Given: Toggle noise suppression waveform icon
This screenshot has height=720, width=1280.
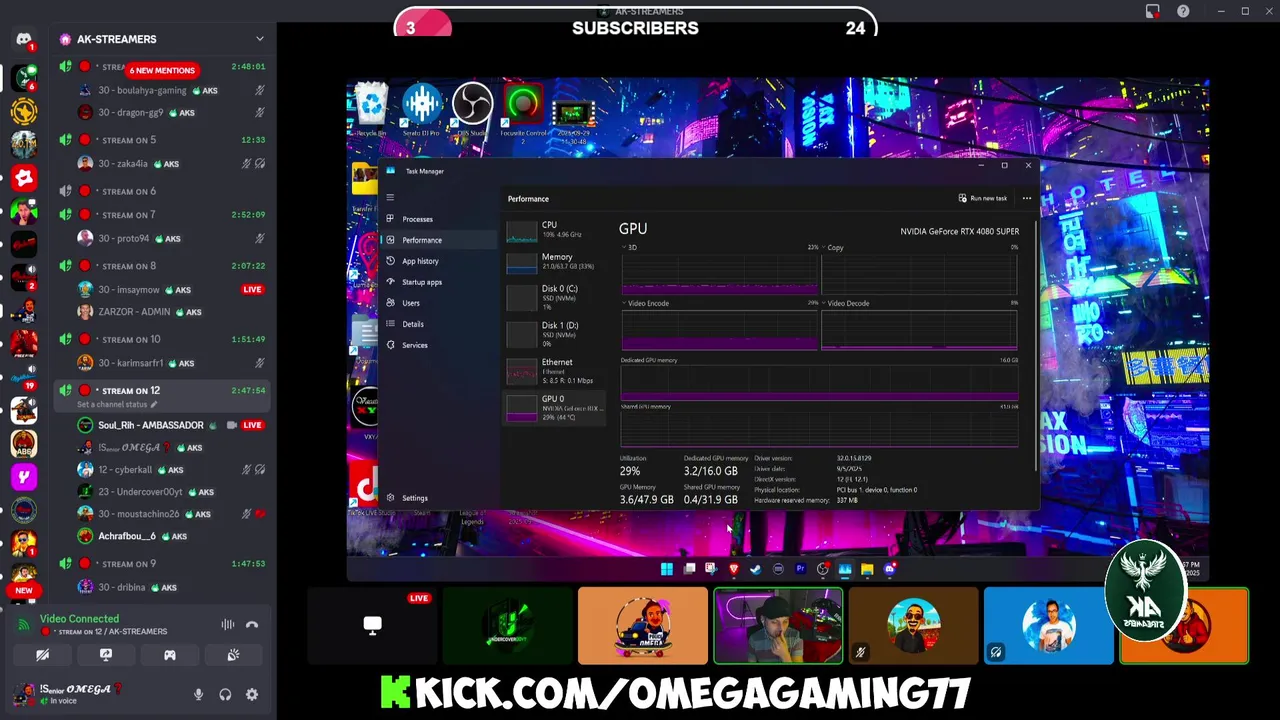Looking at the screenshot, I should [228, 625].
